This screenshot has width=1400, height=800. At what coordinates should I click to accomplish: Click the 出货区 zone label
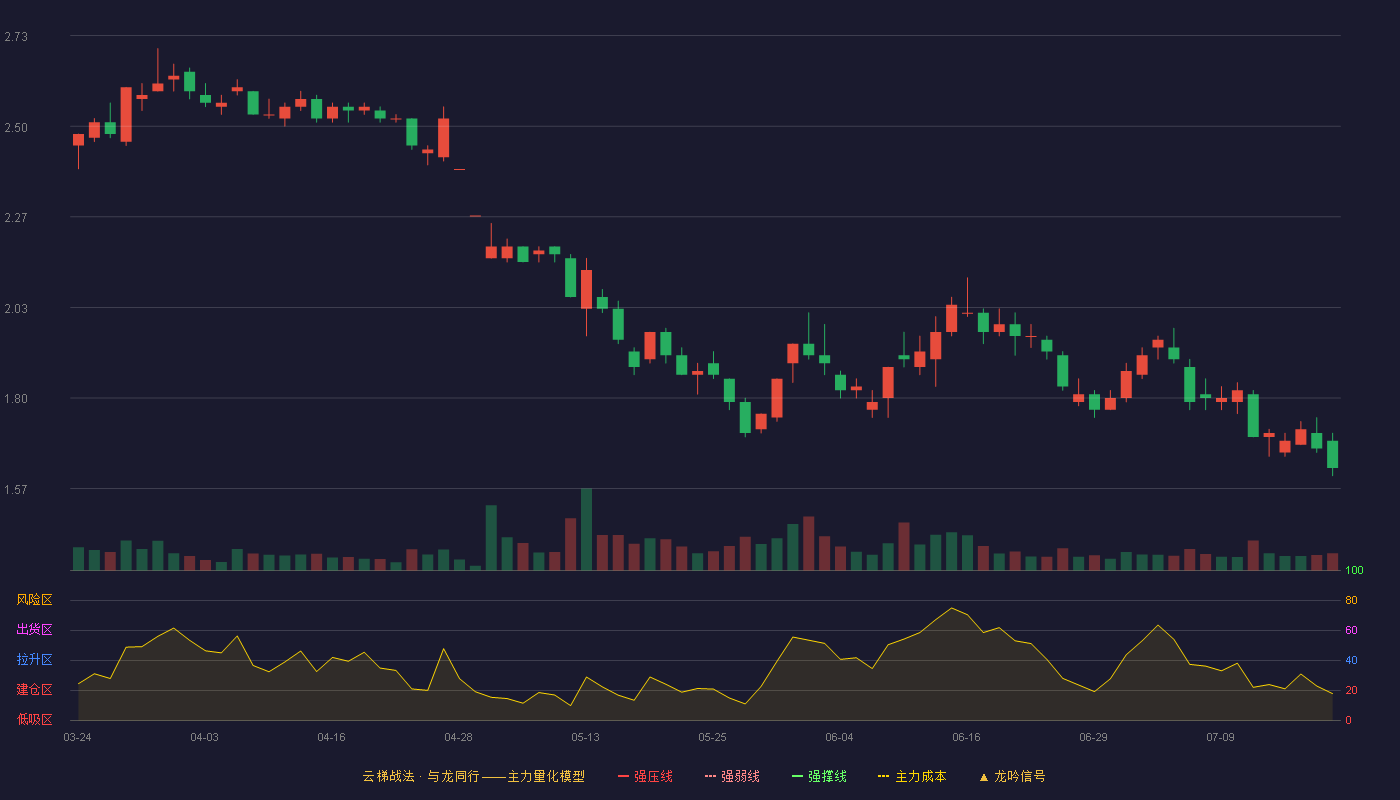[x=34, y=630]
